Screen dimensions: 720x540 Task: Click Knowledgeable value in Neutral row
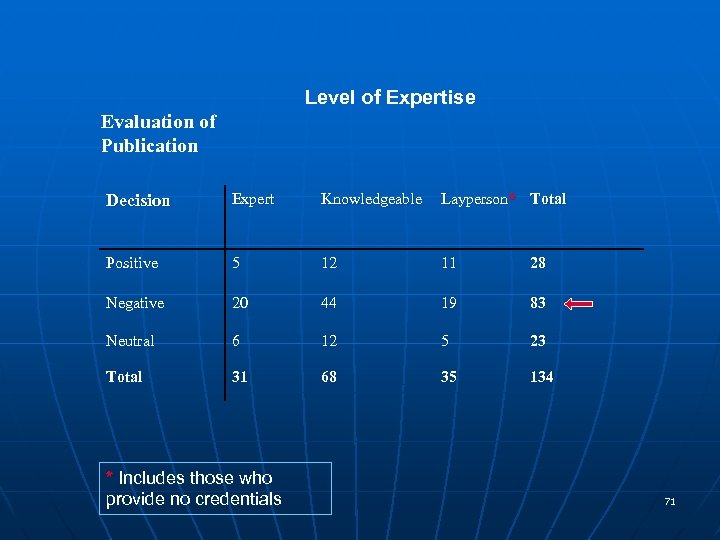click(329, 341)
